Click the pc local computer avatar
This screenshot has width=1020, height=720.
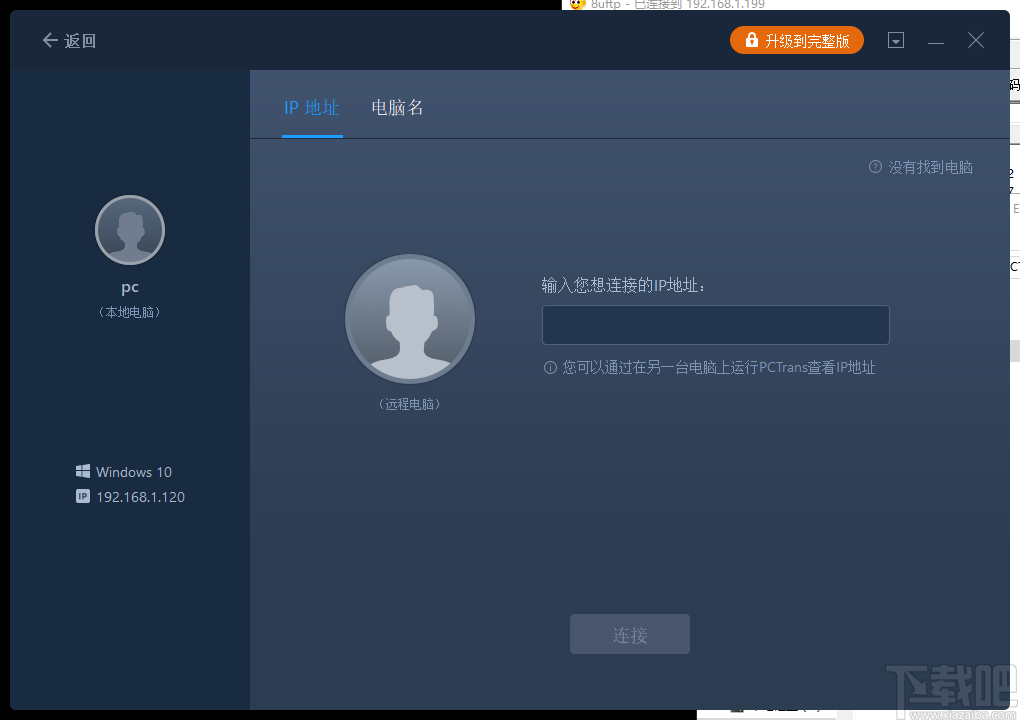[129, 229]
